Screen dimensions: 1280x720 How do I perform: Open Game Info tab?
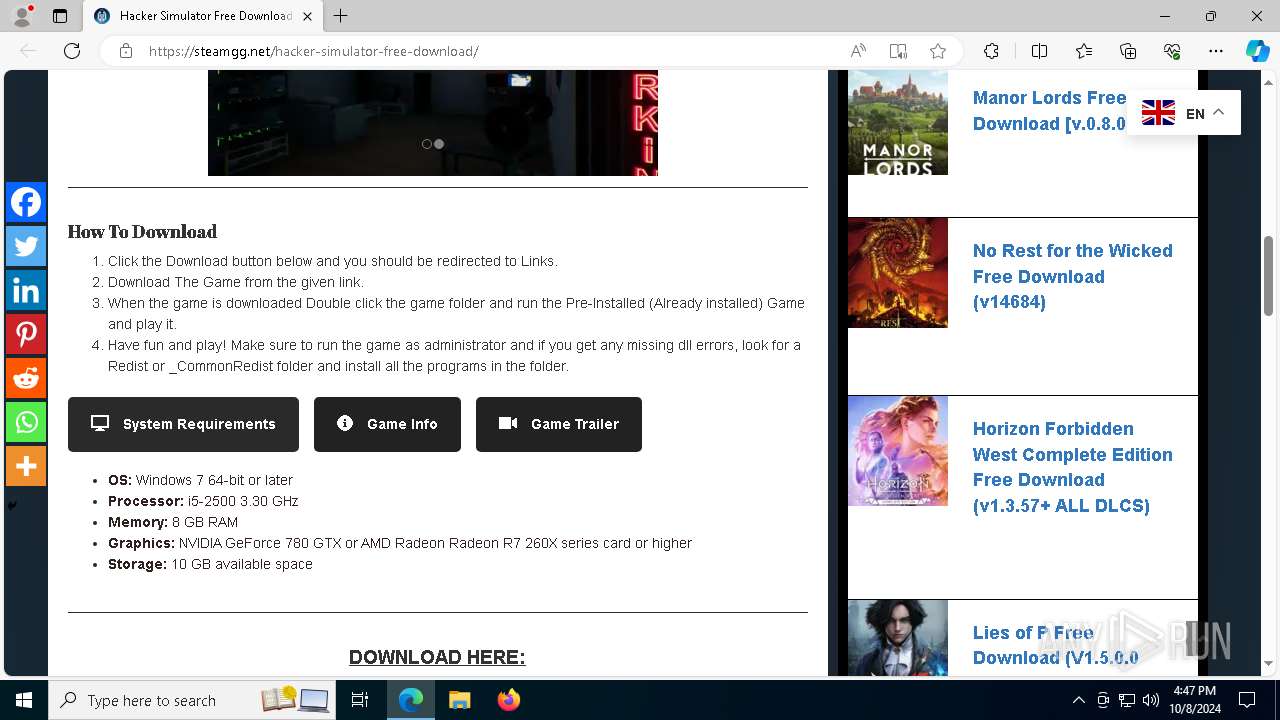[387, 424]
